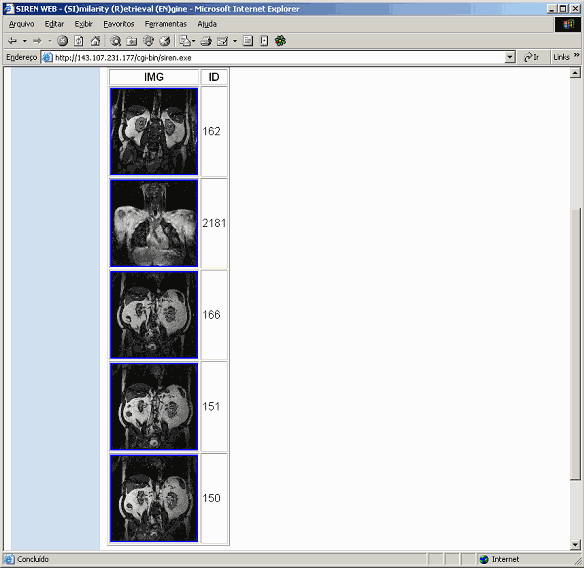The height and width of the screenshot is (568, 584).
Task: Click the Back arrow toolbar button
Action: [x=13, y=41]
